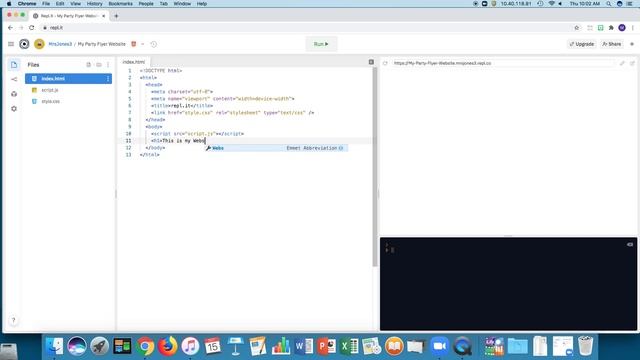Open the green extension icon in Chrome toolbar
The image size is (640, 360).
click(x=600, y=27)
